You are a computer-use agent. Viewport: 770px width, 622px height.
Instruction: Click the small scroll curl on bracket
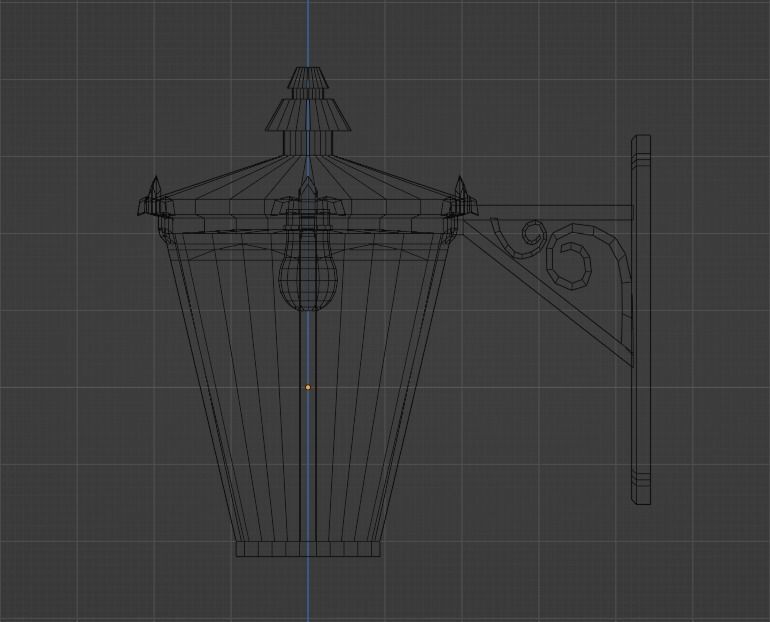pos(521,238)
